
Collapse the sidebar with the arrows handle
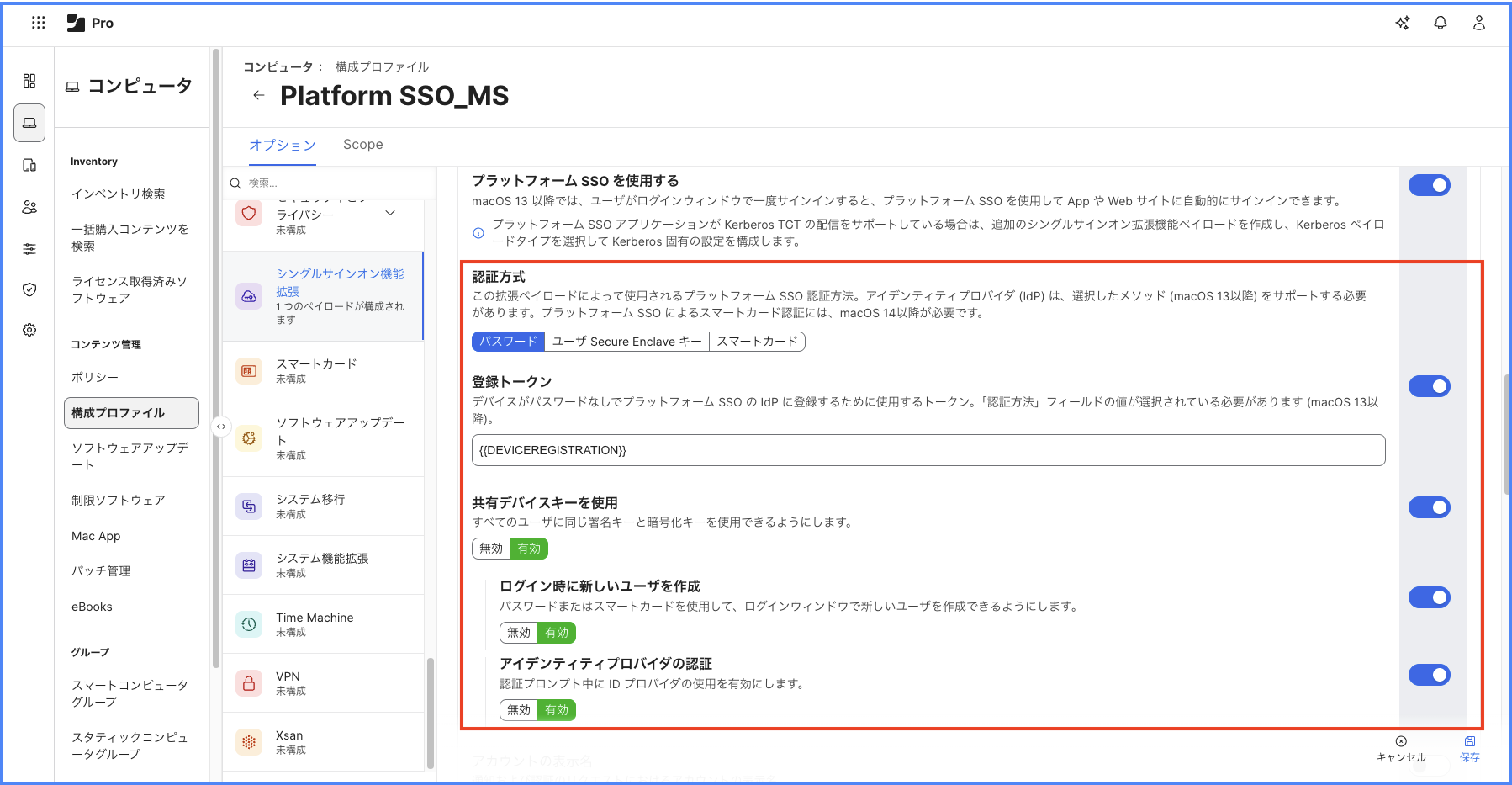click(x=220, y=427)
